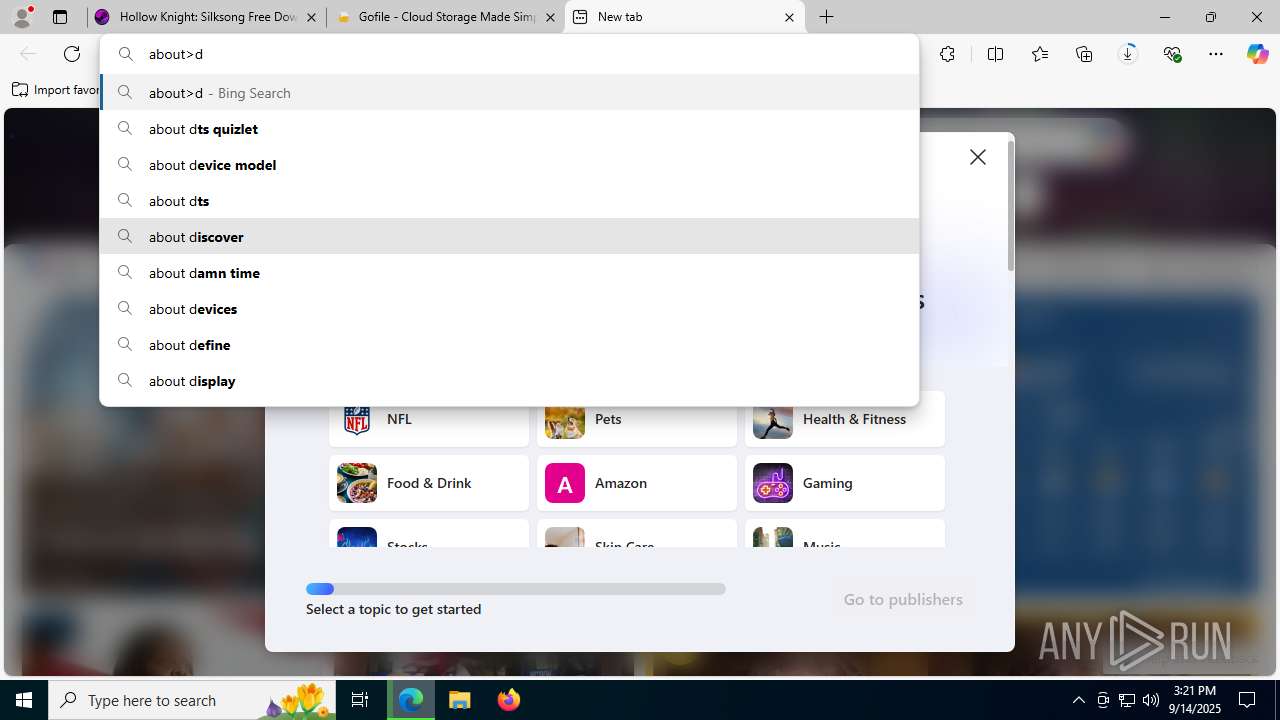This screenshot has width=1280, height=720.
Task: Open Settings and more ellipsis
Action: 1216,54
